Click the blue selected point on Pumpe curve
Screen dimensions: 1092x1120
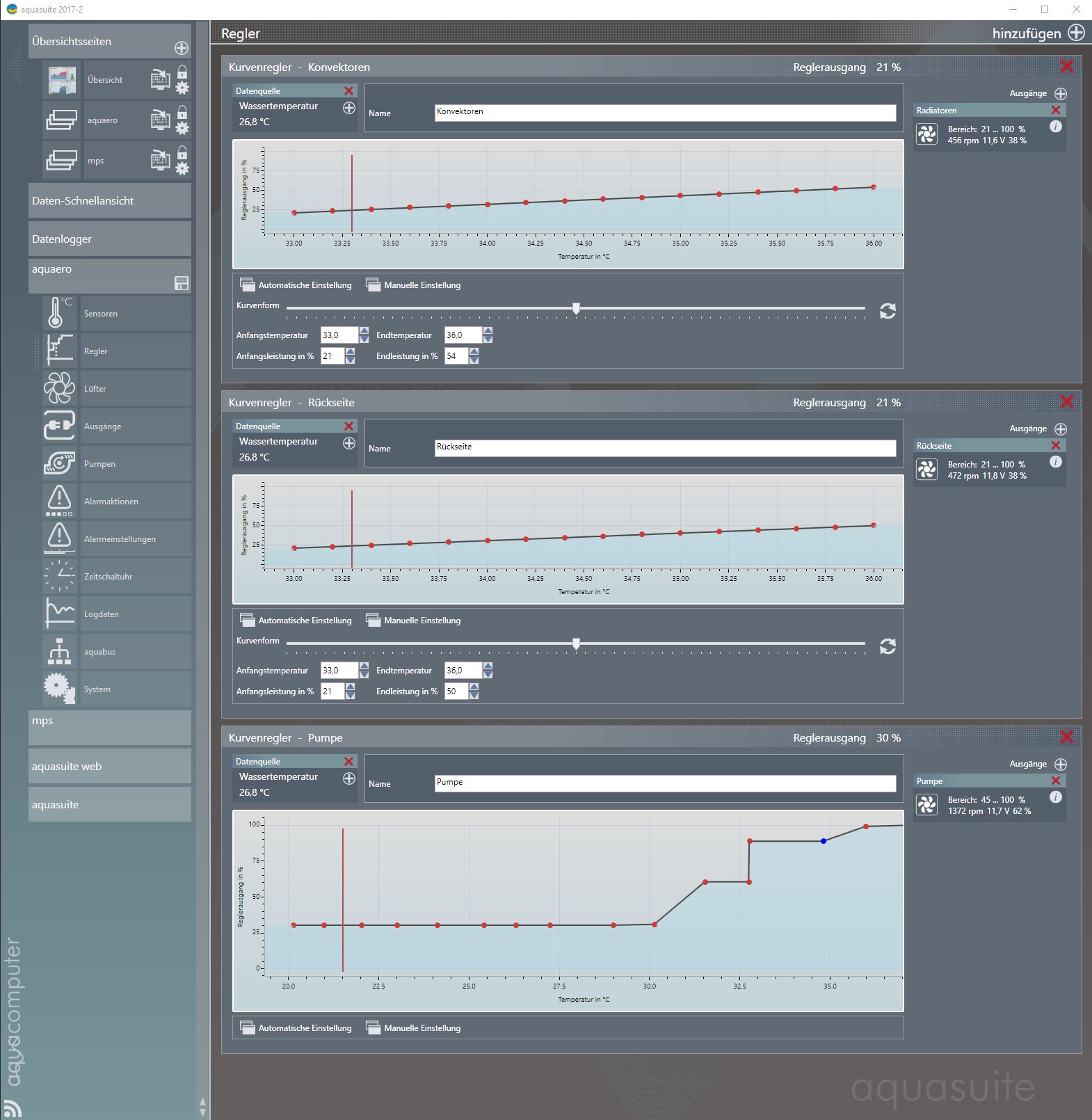(824, 841)
